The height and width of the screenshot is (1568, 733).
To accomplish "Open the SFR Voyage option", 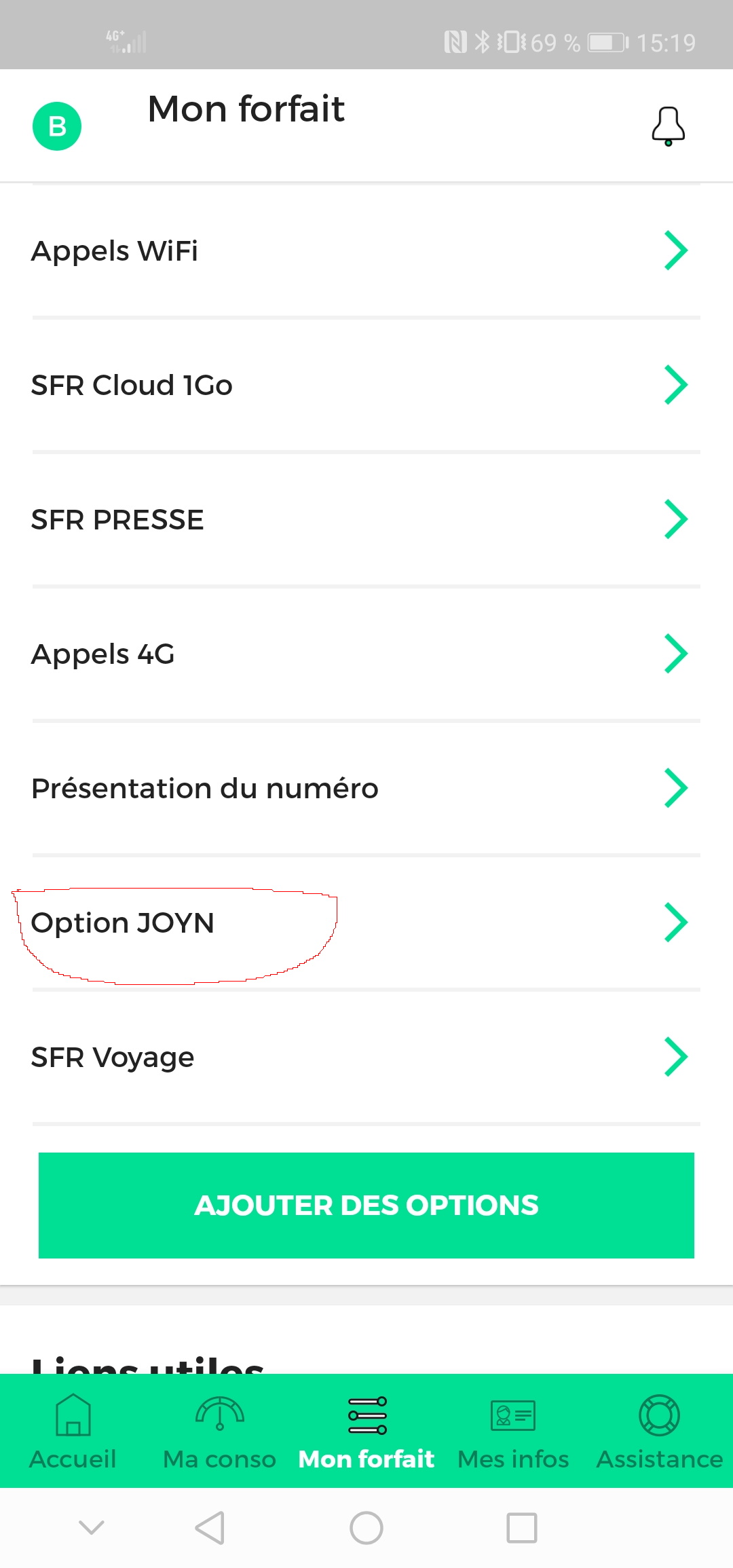I will pos(113,1058).
